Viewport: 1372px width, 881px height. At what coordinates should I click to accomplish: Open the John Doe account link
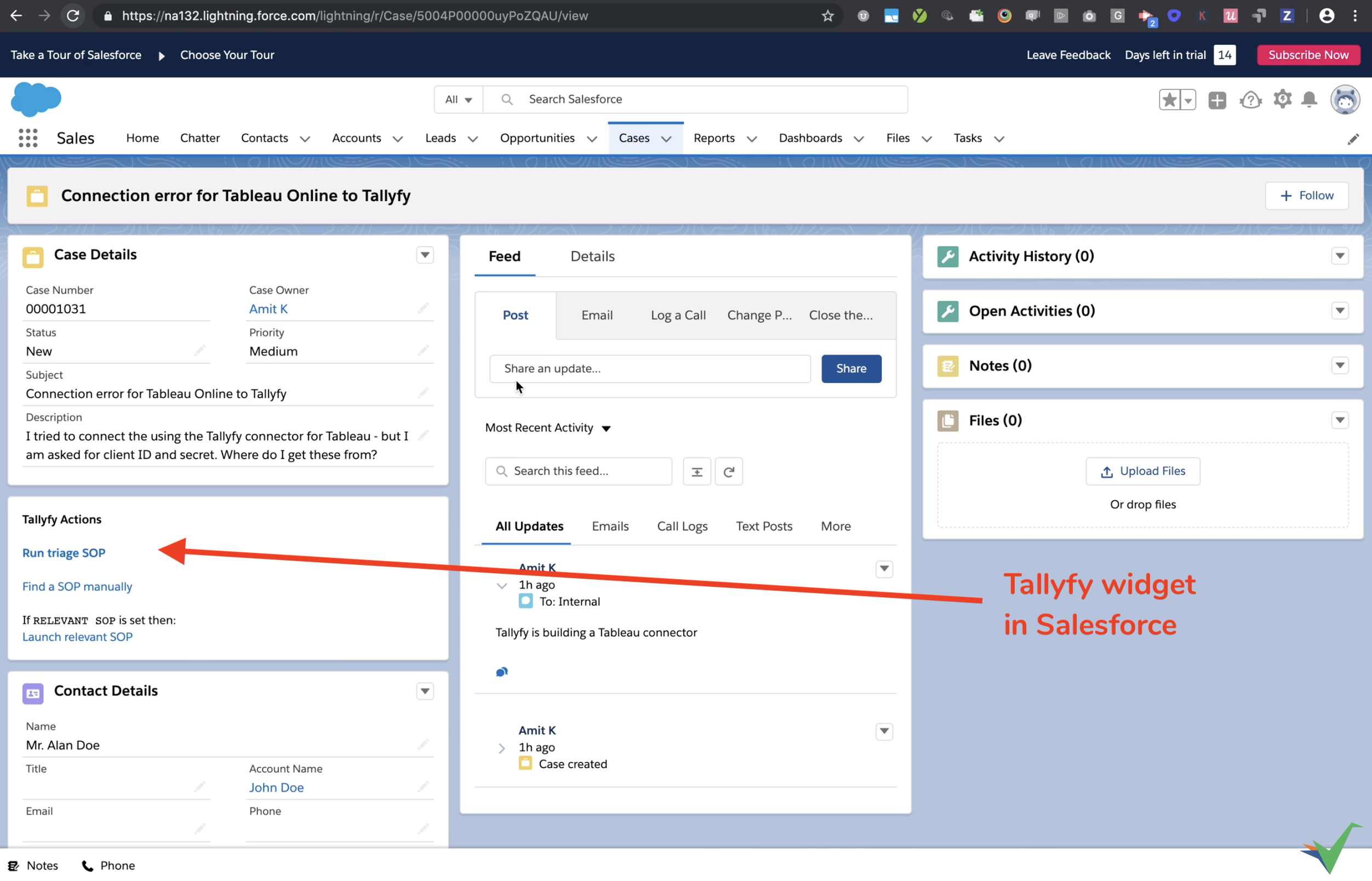coord(276,788)
